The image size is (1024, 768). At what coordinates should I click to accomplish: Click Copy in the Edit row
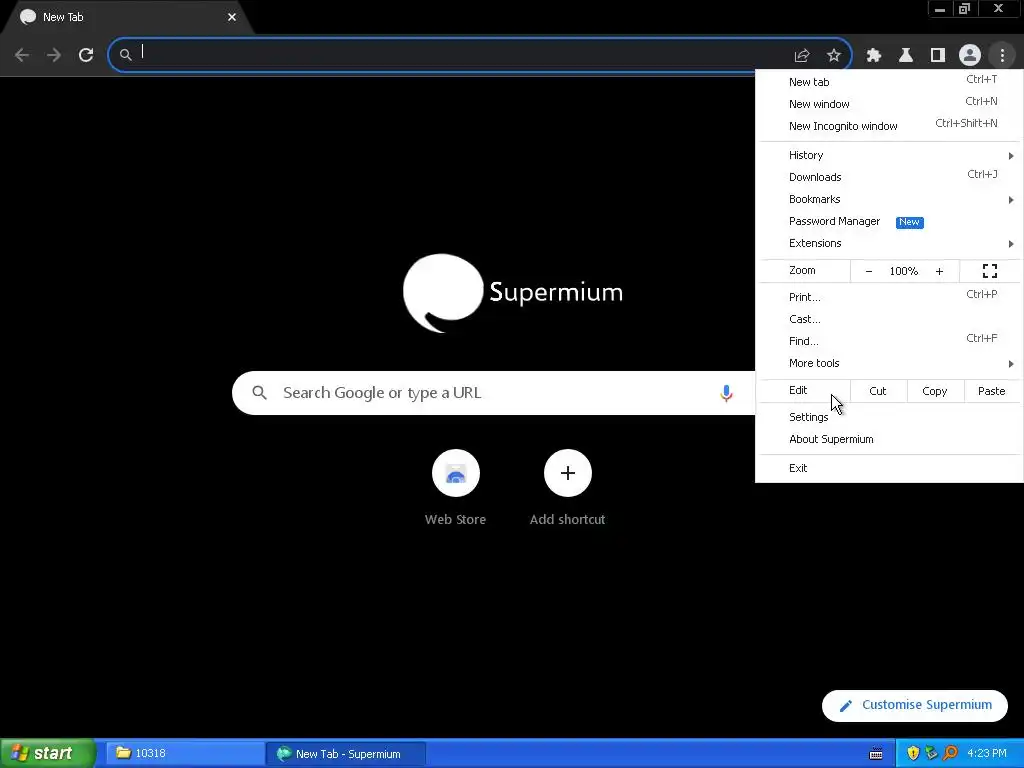[935, 391]
